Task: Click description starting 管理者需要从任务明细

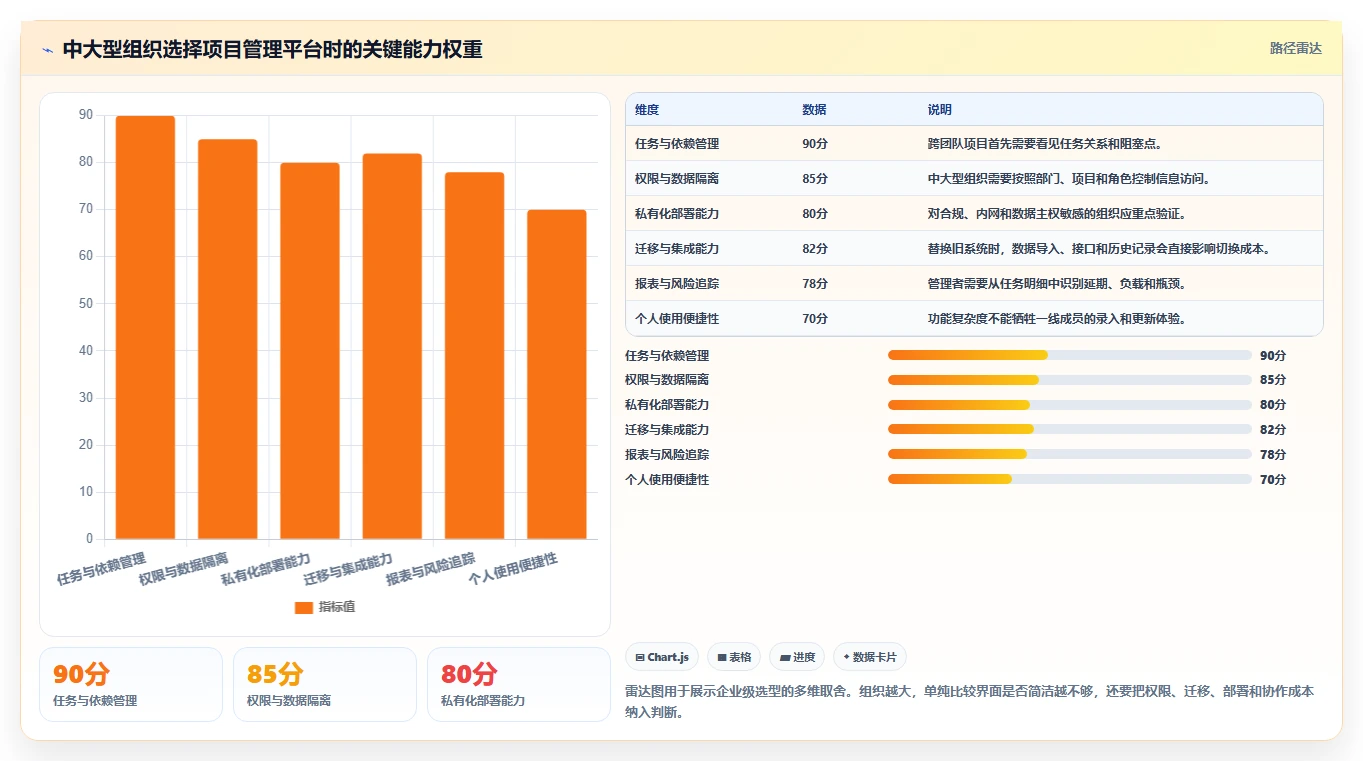Action: (x=1057, y=284)
